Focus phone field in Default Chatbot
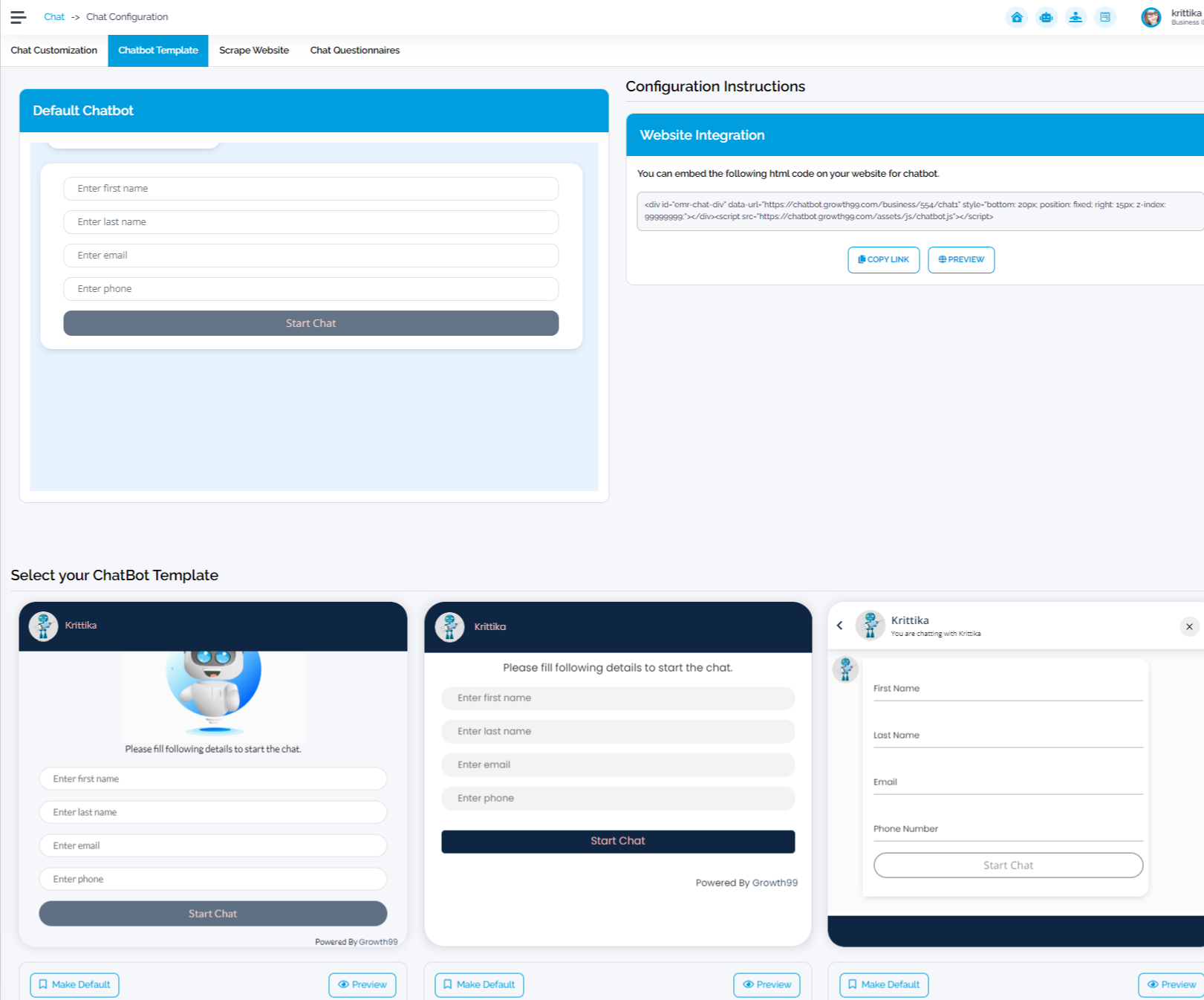The image size is (1204, 1000). pos(311,289)
